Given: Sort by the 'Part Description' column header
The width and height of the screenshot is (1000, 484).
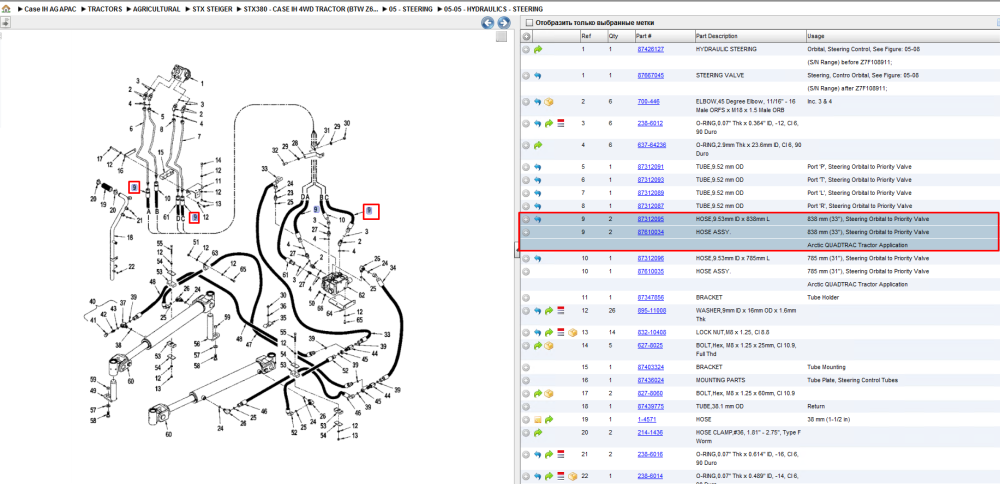Looking at the screenshot, I should point(716,36).
